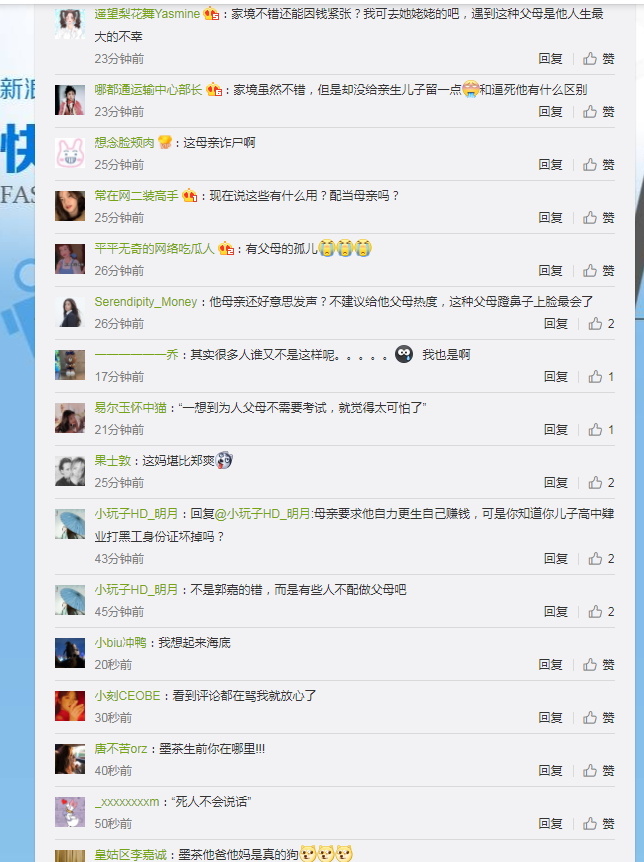The image size is (644, 862).
Task: Like the comment by _xxxxxxxxm
Action: coord(598,824)
